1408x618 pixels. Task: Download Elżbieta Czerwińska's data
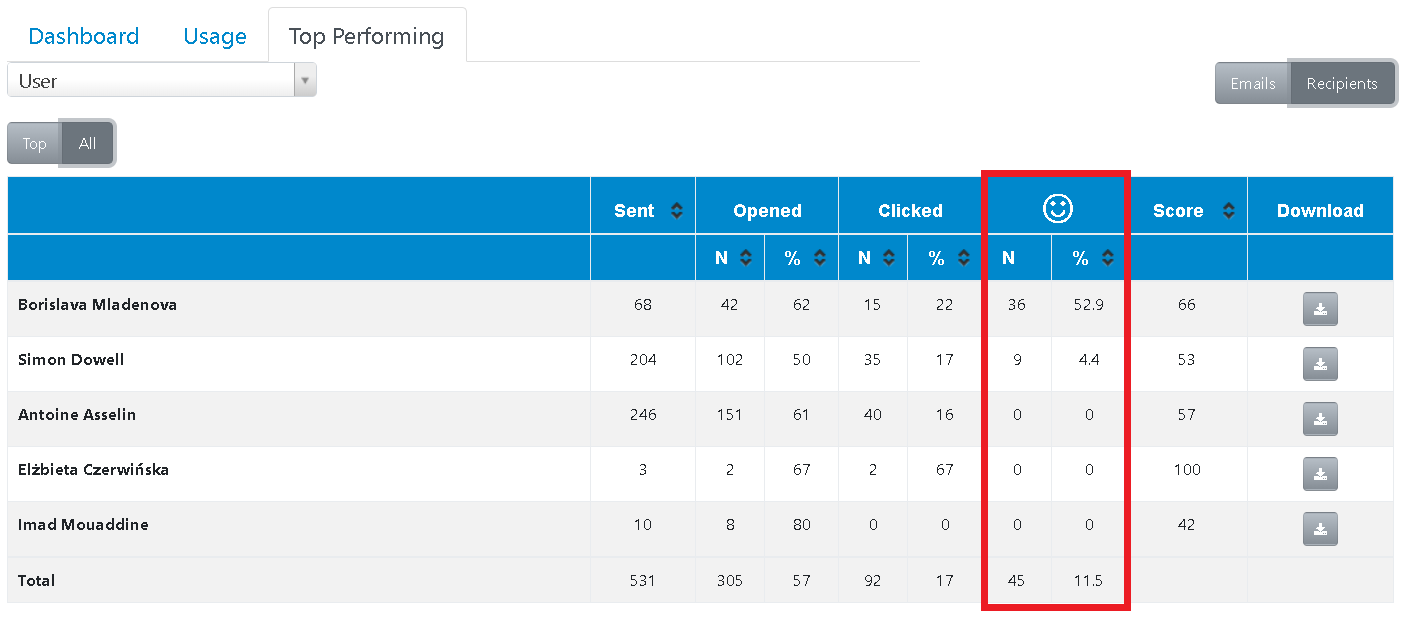pos(1320,474)
